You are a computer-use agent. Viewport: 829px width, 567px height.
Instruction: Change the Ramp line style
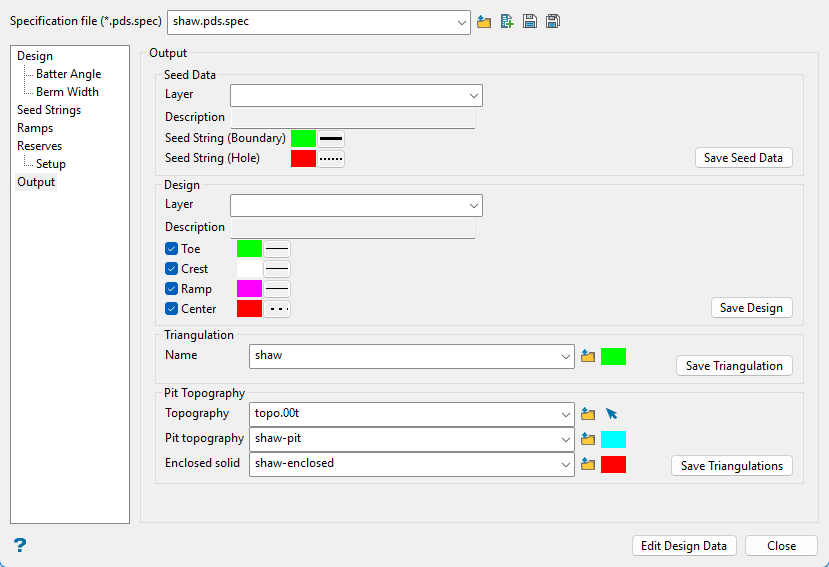277,289
